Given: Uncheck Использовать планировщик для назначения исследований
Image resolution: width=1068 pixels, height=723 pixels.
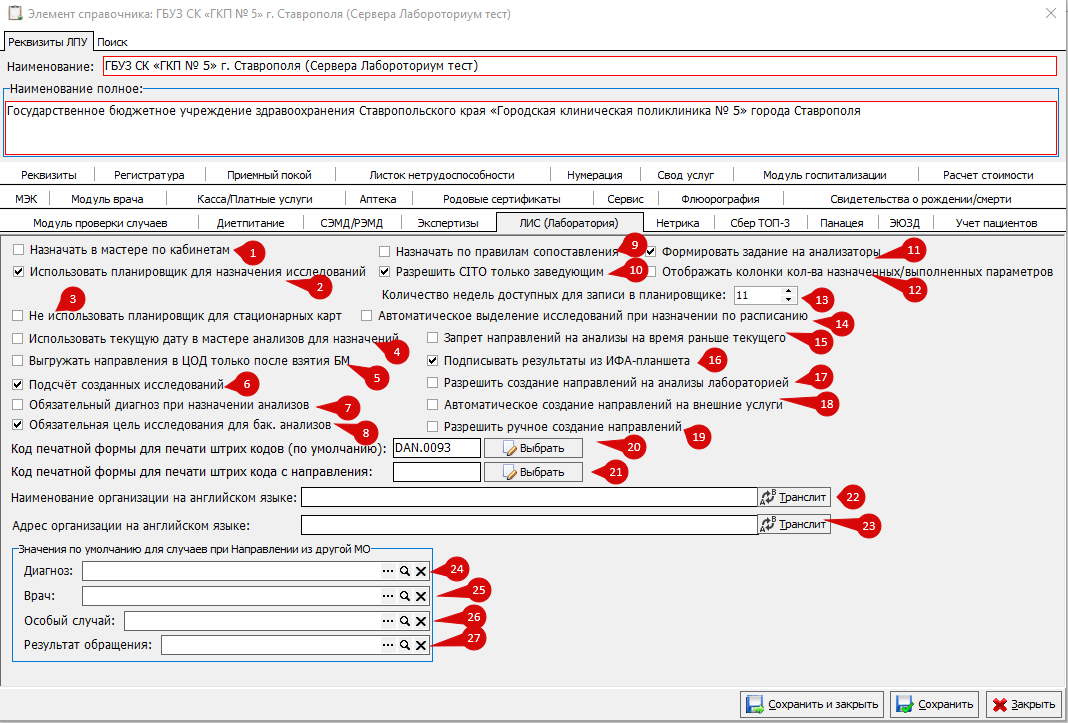Looking at the screenshot, I should click(18, 272).
